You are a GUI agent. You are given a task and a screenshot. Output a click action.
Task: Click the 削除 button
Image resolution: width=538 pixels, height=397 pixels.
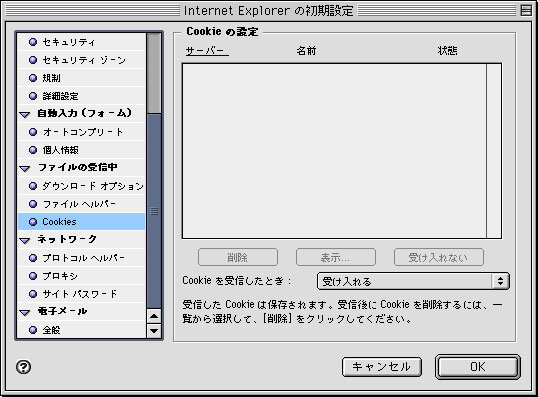(238, 257)
